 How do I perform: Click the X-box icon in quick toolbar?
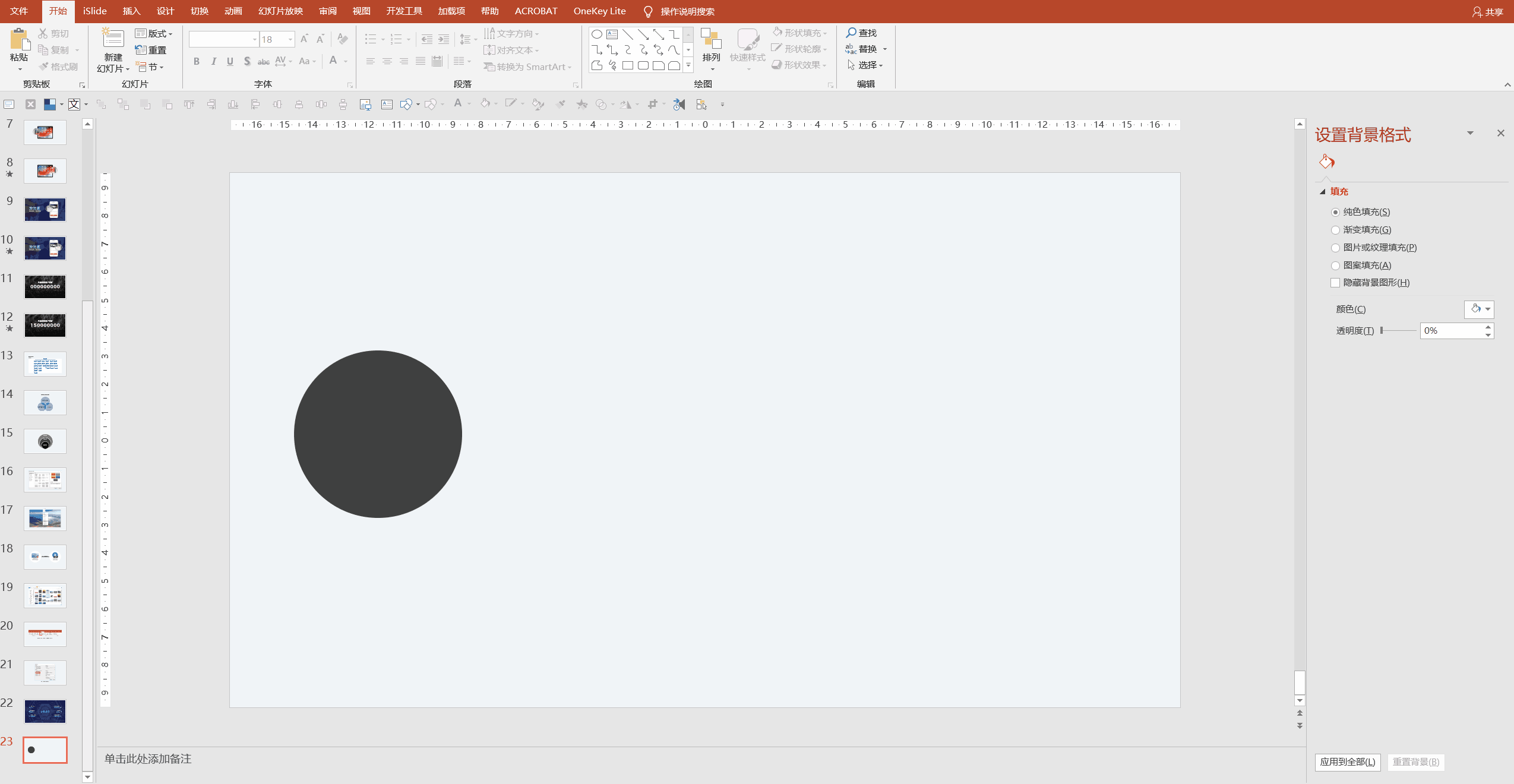pyautogui.click(x=31, y=105)
